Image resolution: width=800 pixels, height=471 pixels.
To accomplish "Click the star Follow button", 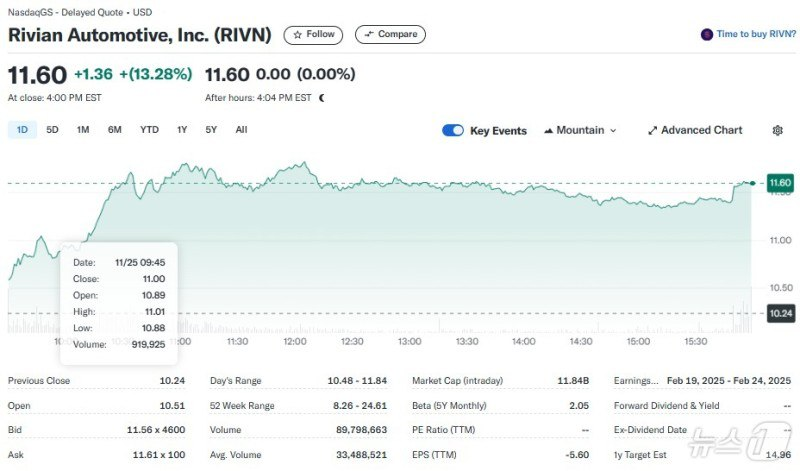I will [x=313, y=35].
